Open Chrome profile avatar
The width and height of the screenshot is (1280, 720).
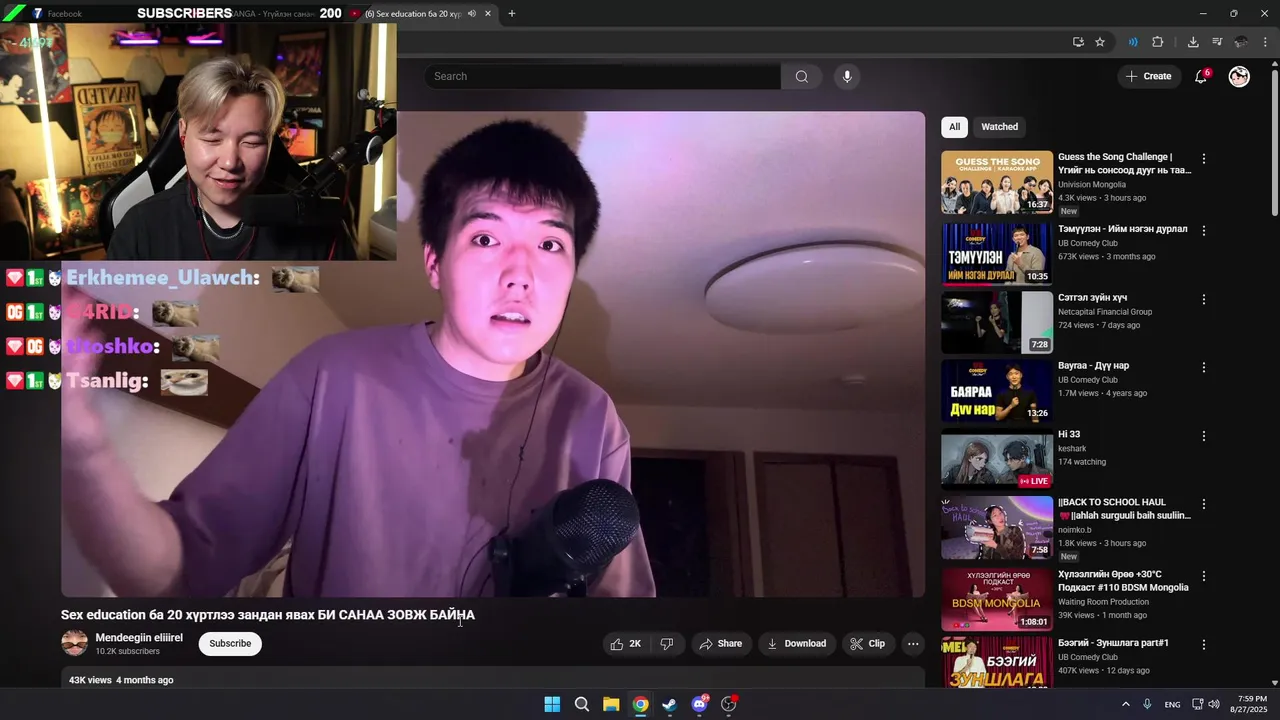1241,42
